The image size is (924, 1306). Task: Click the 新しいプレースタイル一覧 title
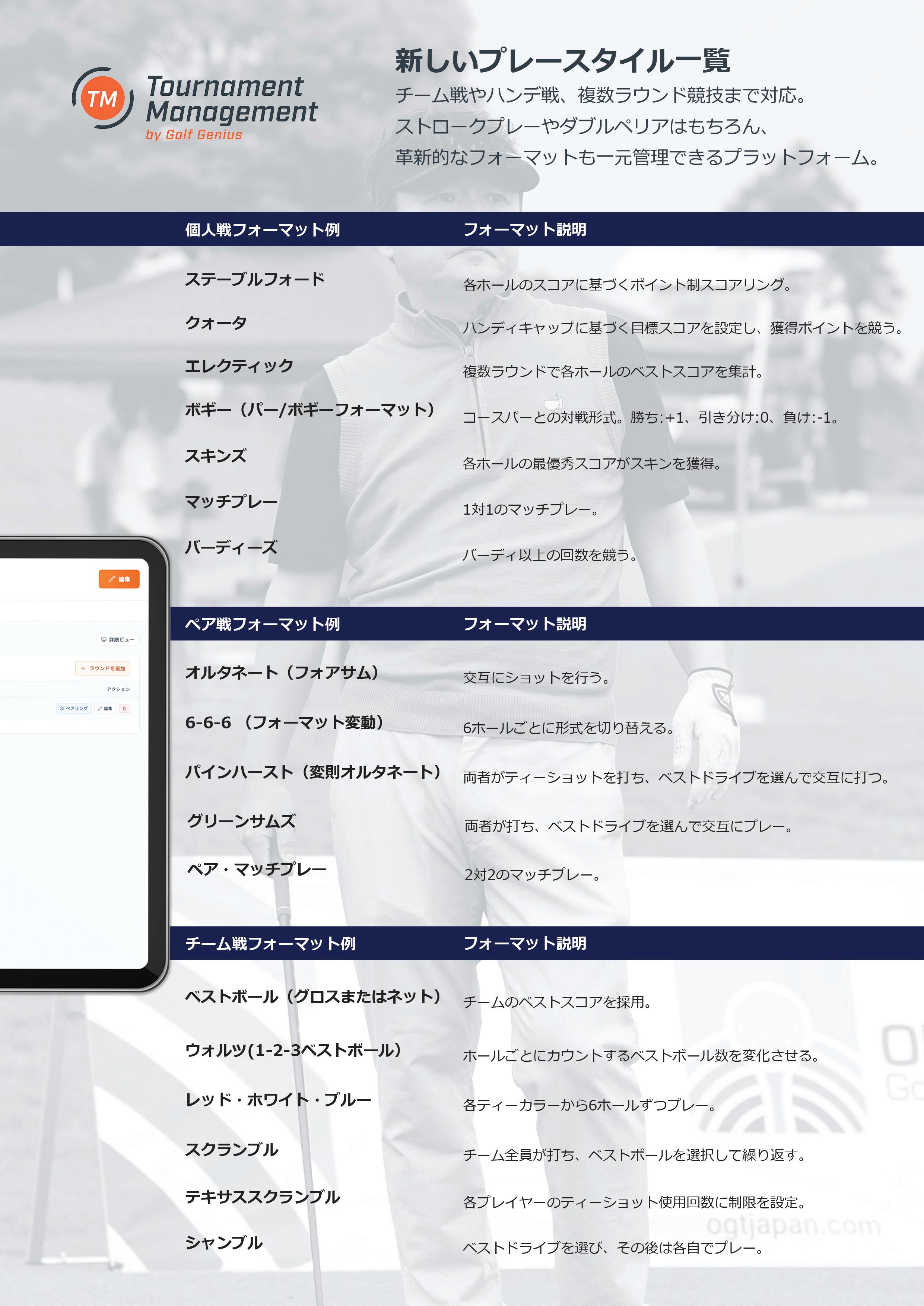[x=562, y=61]
